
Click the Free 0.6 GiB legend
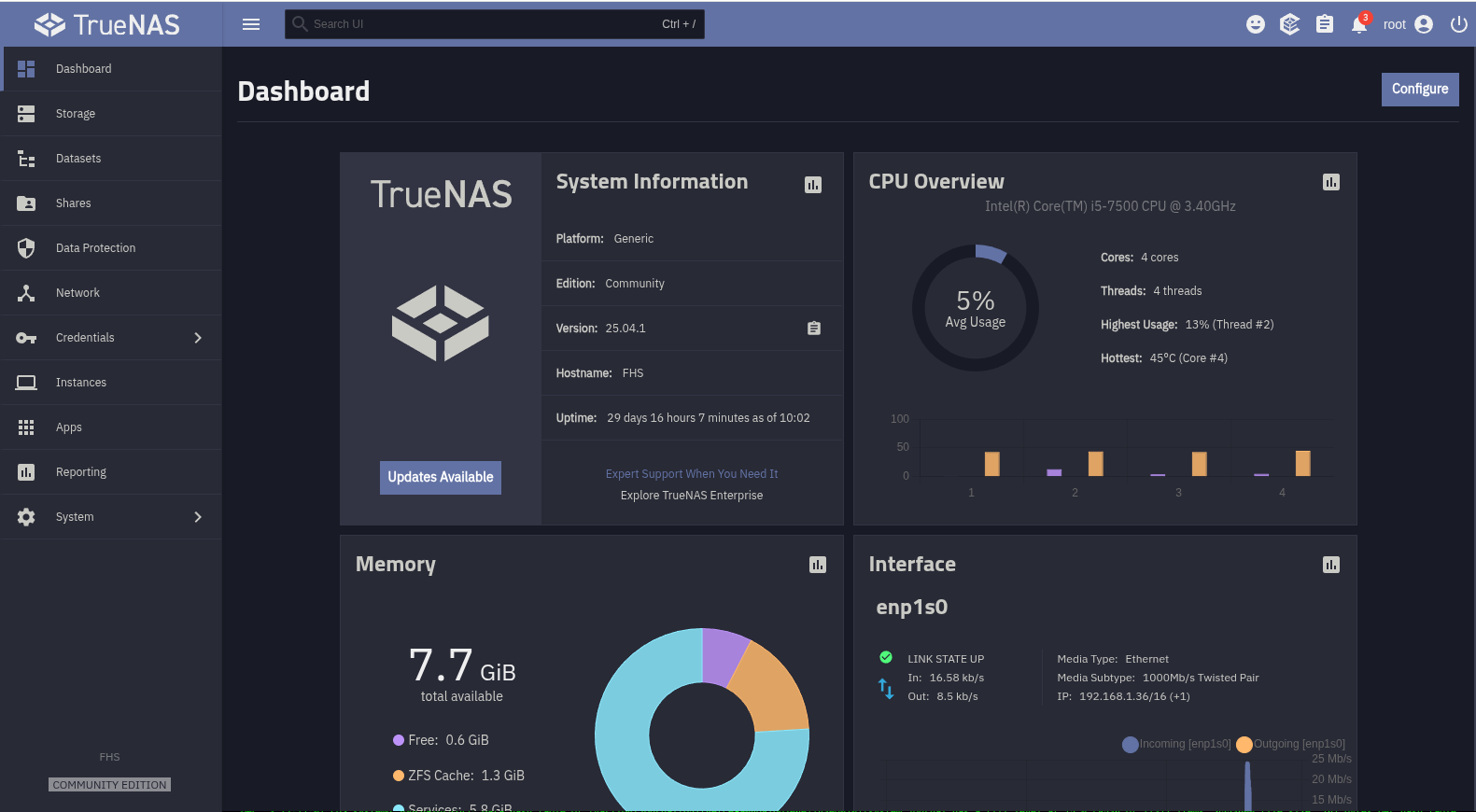[441, 740]
